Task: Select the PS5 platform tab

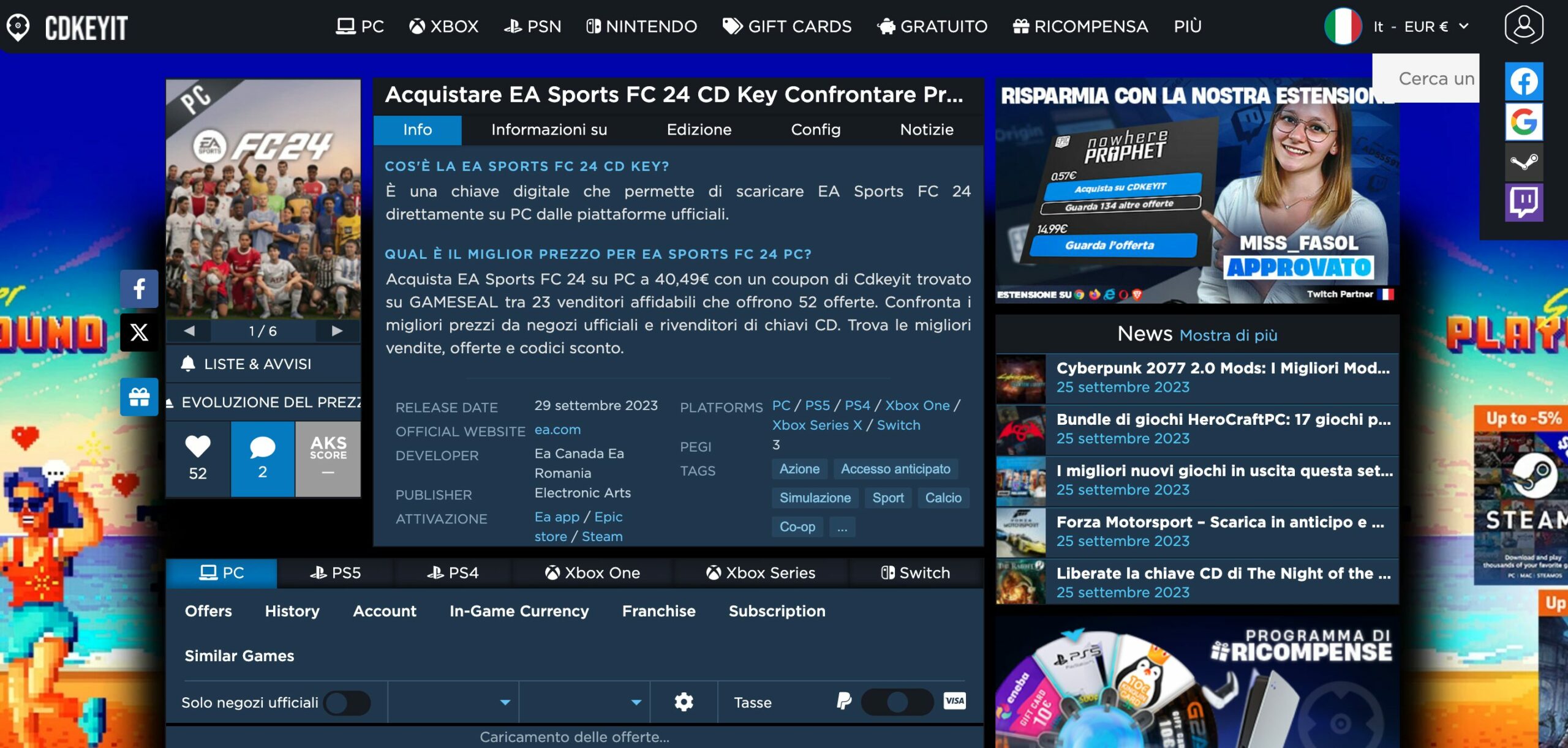Action: pyautogui.click(x=335, y=573)
